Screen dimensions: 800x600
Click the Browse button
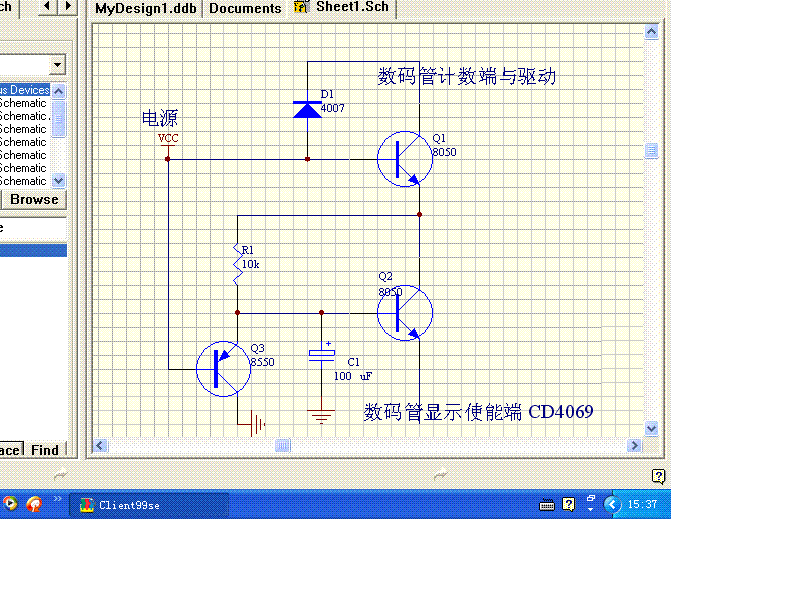point(34,199)
